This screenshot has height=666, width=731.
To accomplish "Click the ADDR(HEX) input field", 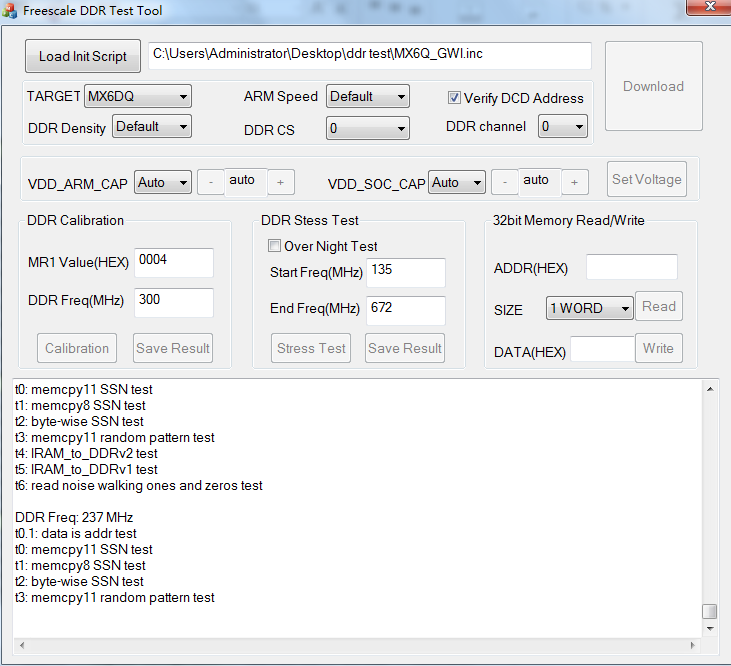I will tap(632, 267).
